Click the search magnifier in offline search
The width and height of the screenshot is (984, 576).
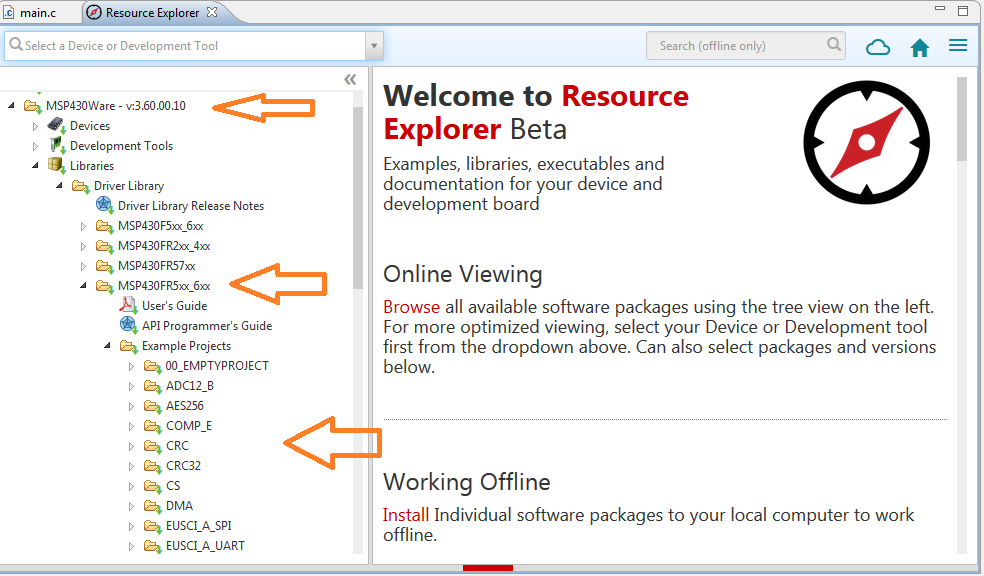[x=833, y=45]
